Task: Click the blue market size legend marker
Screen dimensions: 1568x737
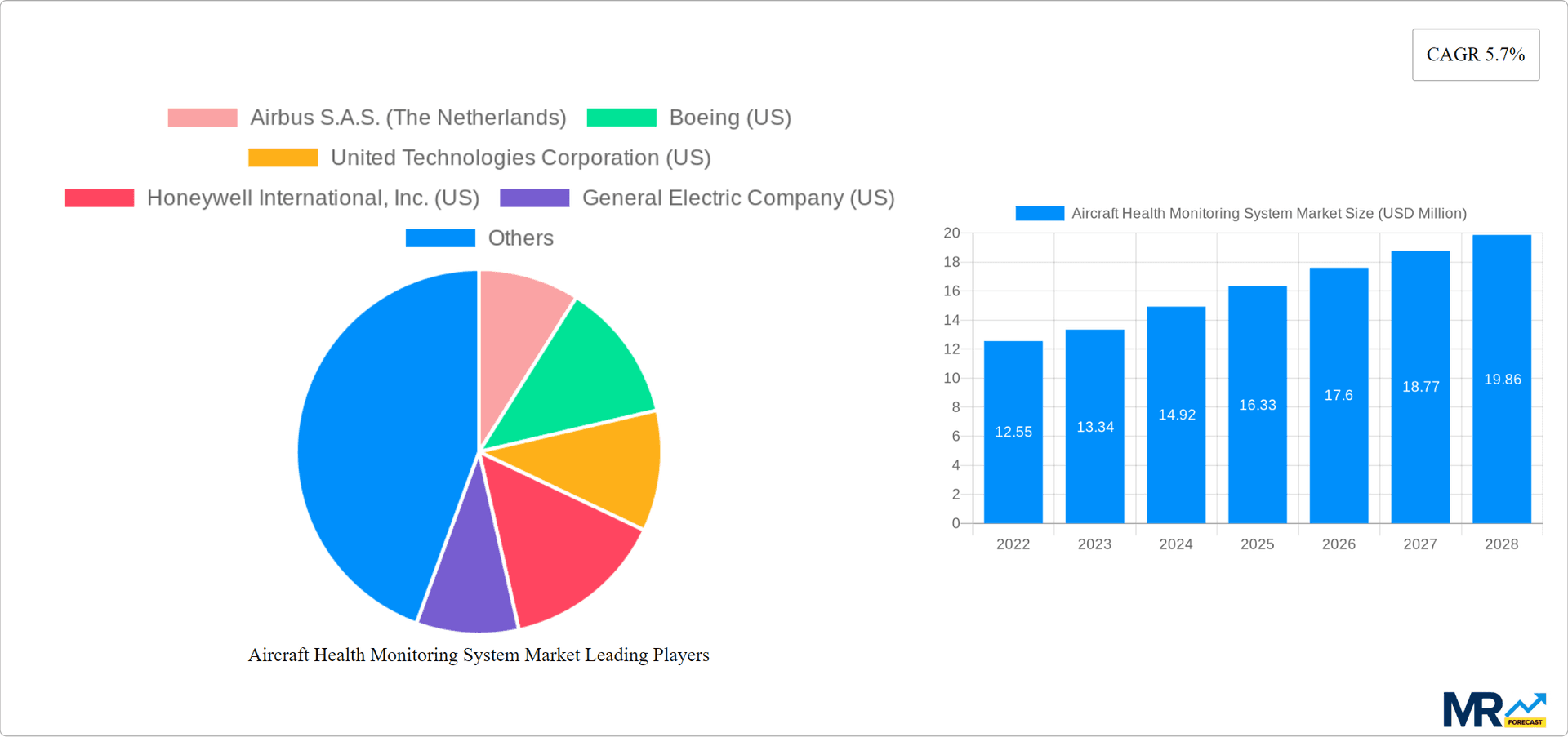Action: pos(1039,212)
